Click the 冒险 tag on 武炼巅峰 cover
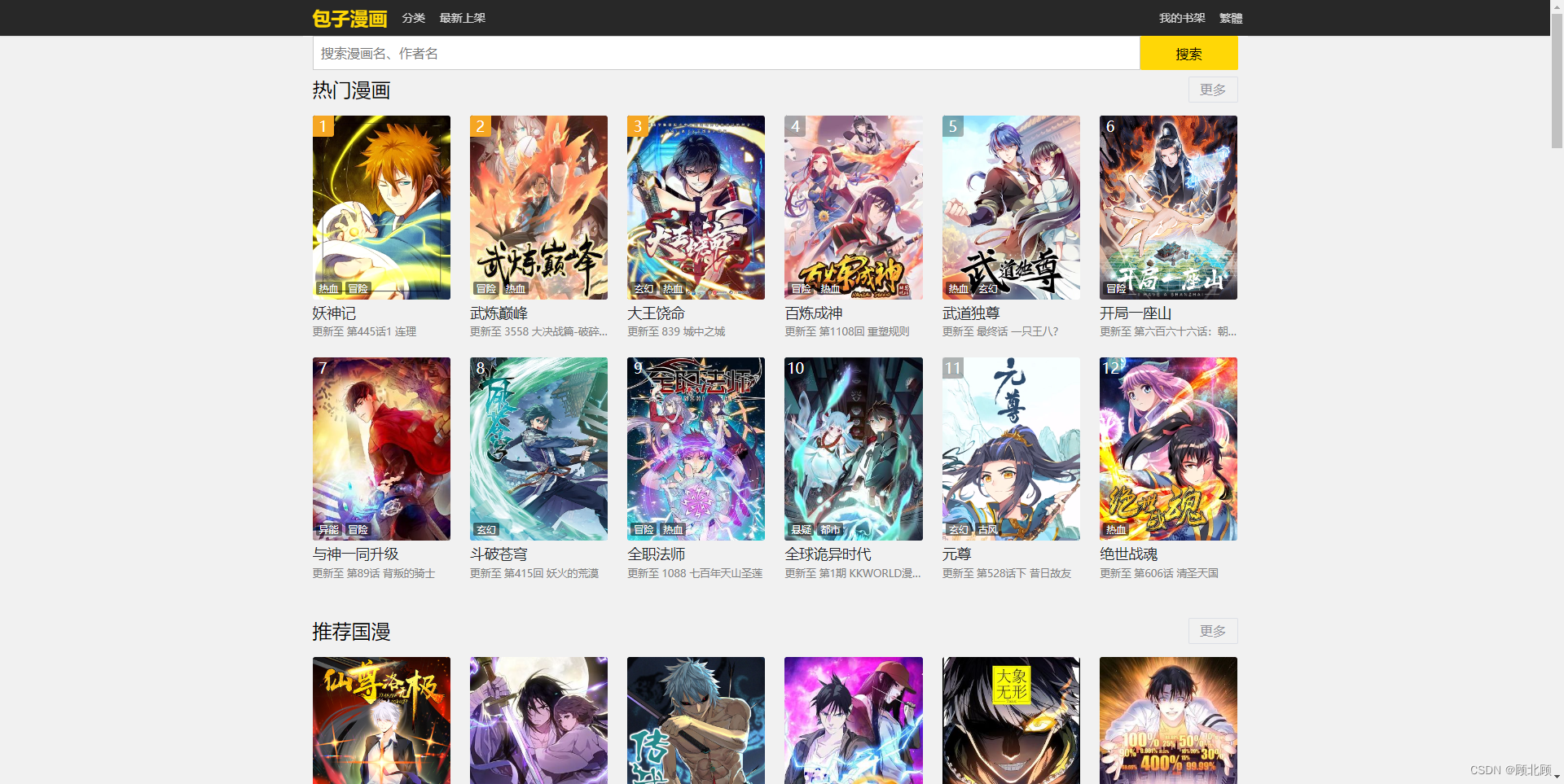The image size is (1564, 784). coord(485,289)
